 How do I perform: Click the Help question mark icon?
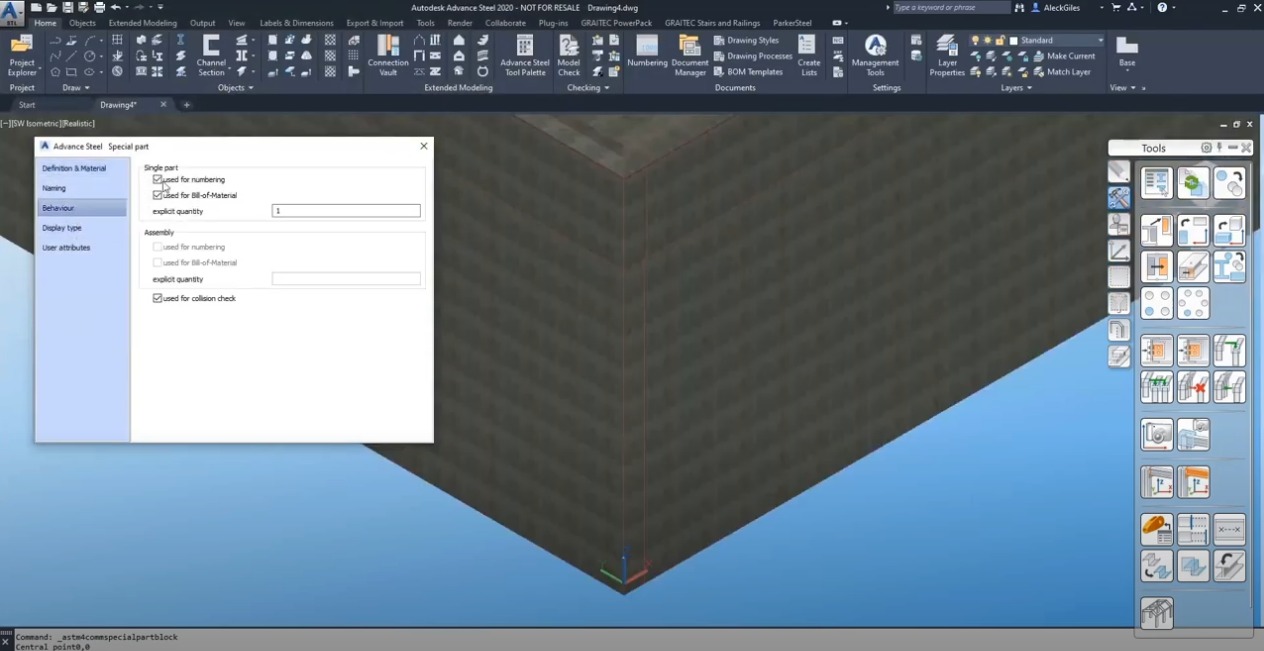(1162, 7)
